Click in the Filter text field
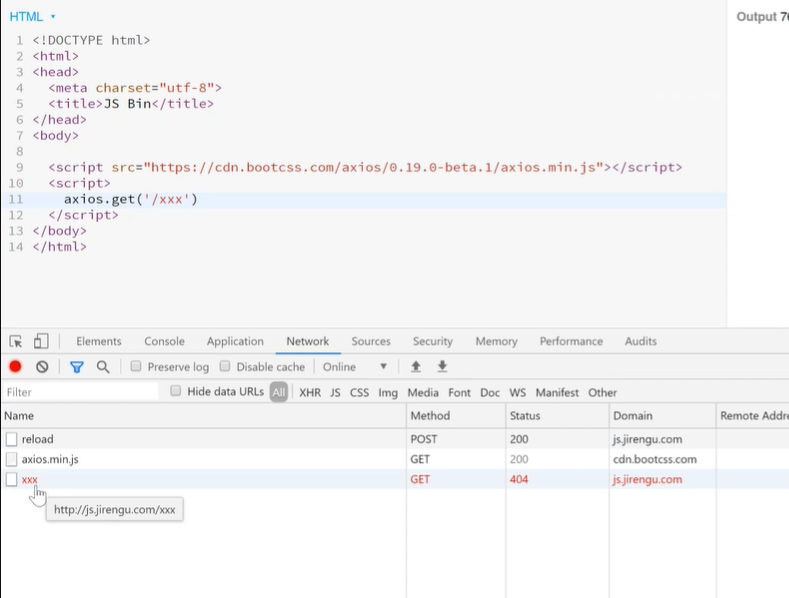Viewport: 789px width, 598px height. click(x=80, y=393)
